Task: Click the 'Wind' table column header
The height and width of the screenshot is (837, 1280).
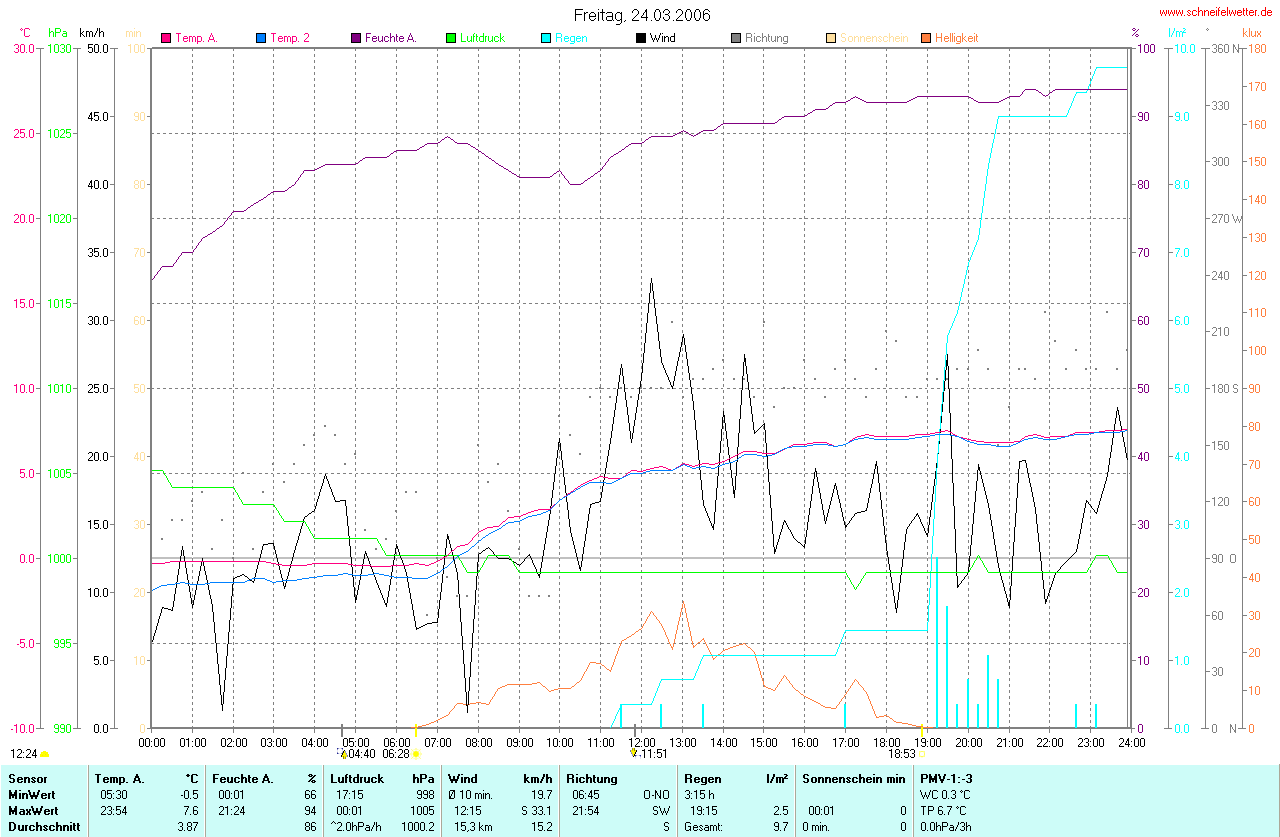Action: [x=463, y=778]
